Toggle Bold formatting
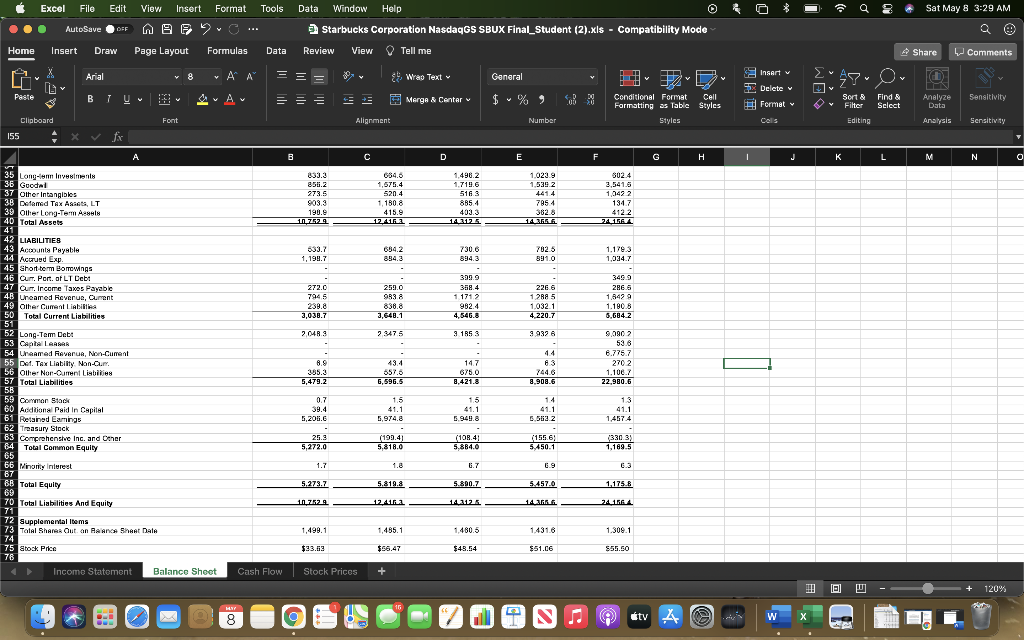1024x640 pixels. [90, 99]
